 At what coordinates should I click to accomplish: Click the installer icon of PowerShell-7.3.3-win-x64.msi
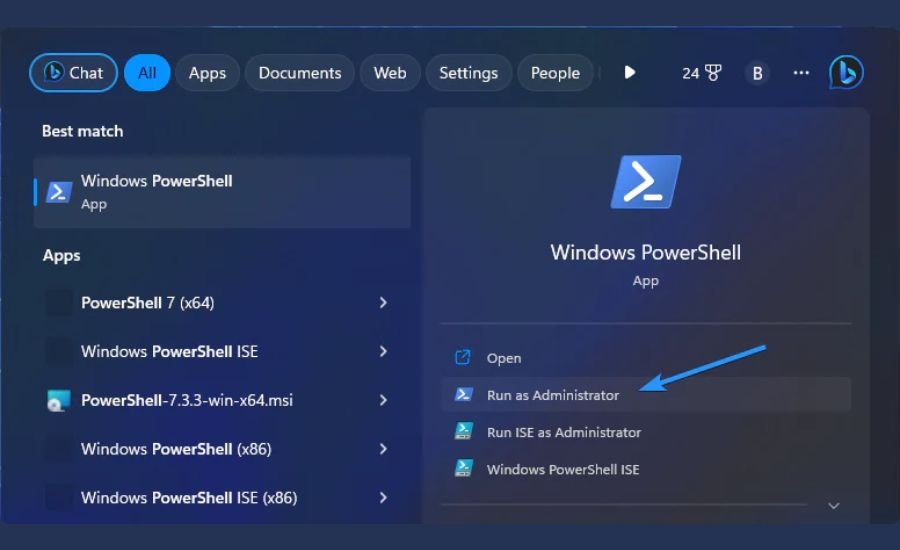tap(59, 400)
